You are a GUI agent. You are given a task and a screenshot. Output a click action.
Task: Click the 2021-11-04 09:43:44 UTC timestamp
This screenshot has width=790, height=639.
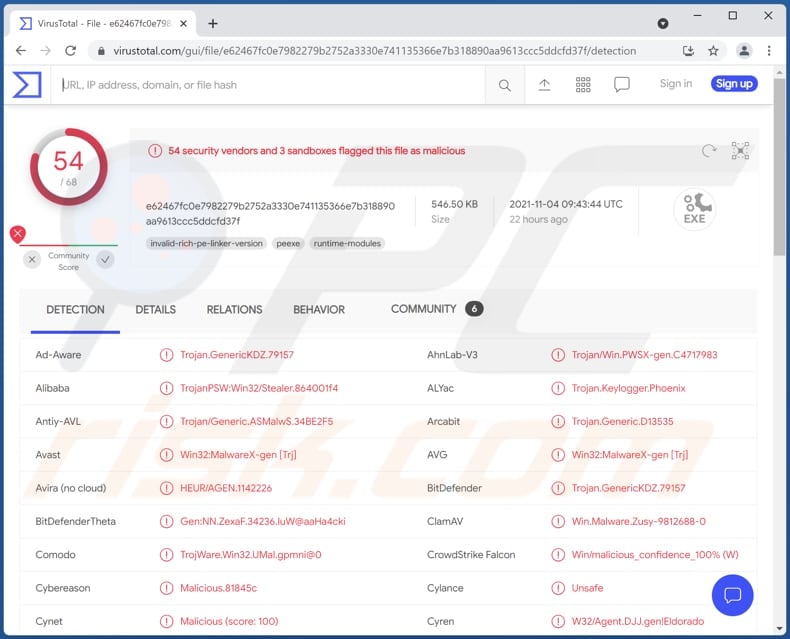point(566,204)
